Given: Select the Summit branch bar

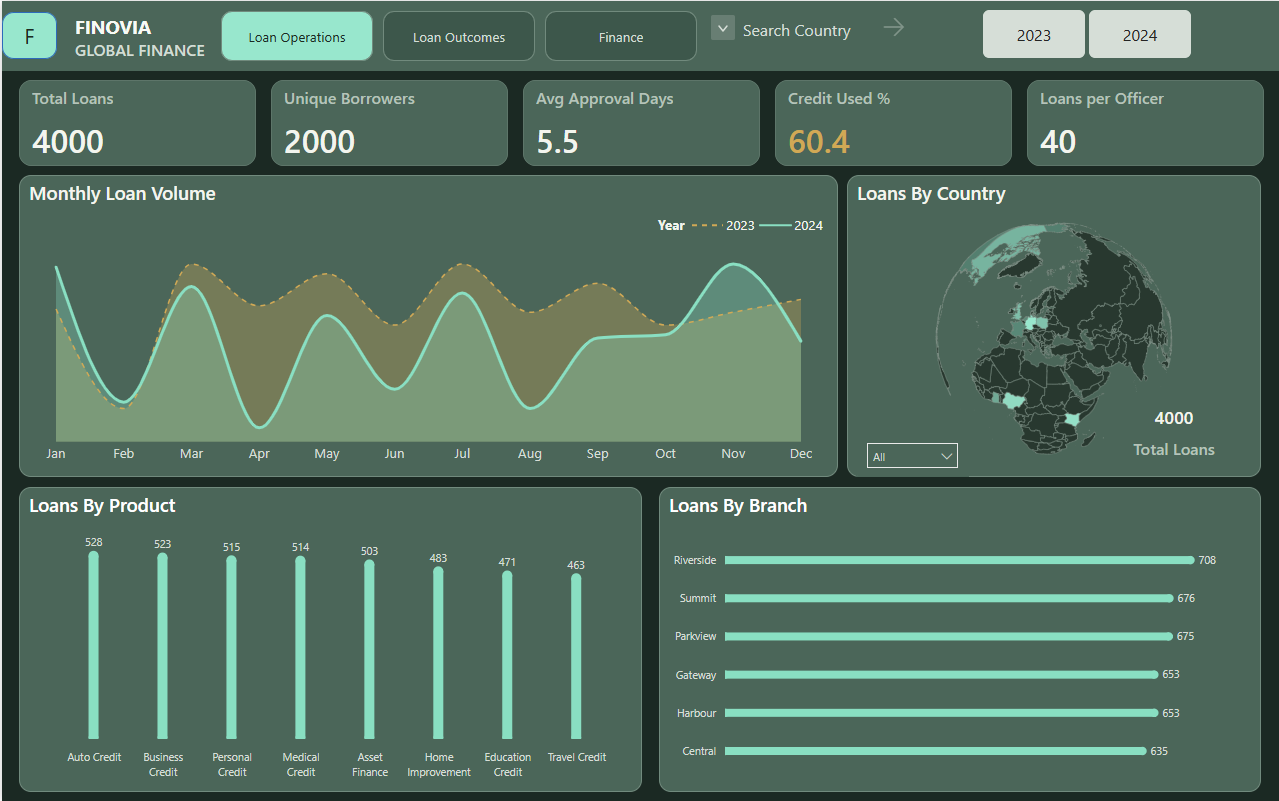Looking at the screenshot, I should pos(949,598).
